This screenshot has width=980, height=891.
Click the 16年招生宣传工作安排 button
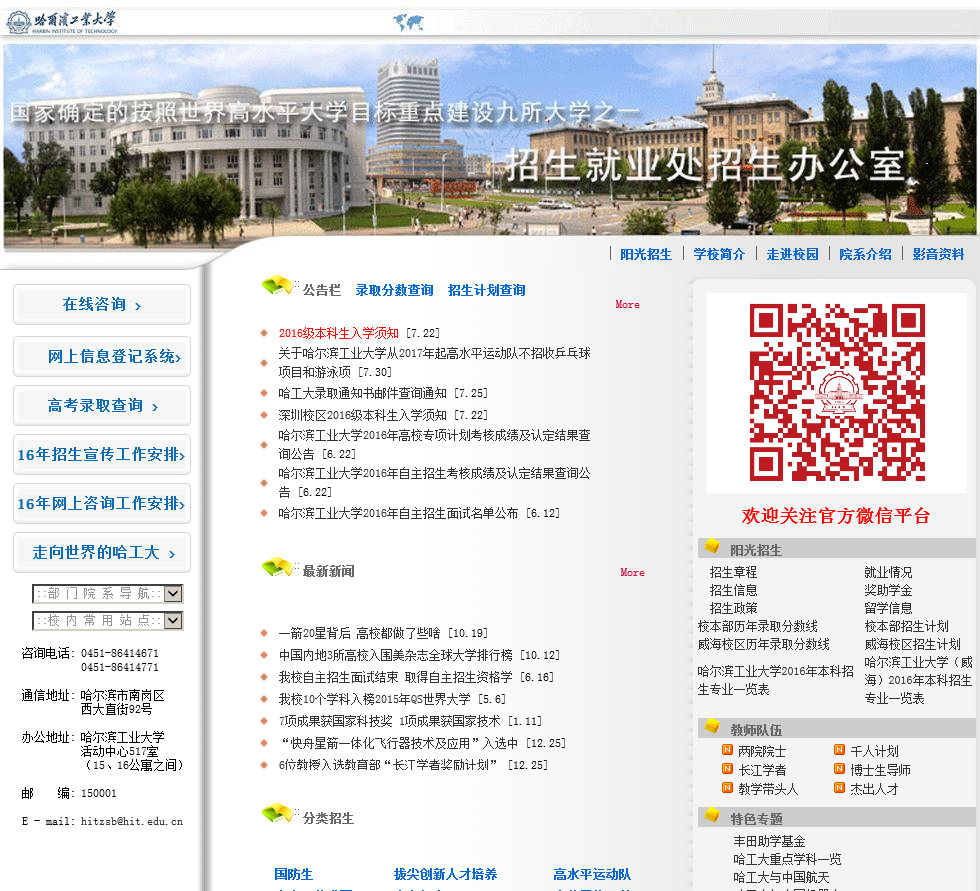[x=102, y=454]
